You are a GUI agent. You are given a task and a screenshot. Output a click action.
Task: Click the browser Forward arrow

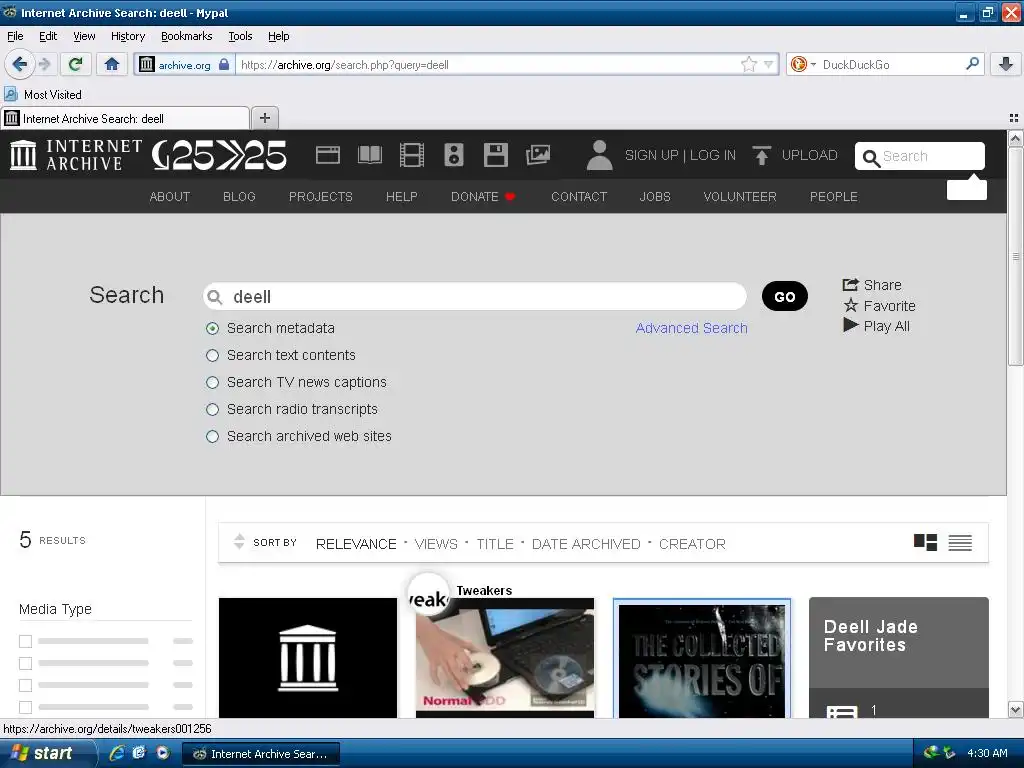45,64
